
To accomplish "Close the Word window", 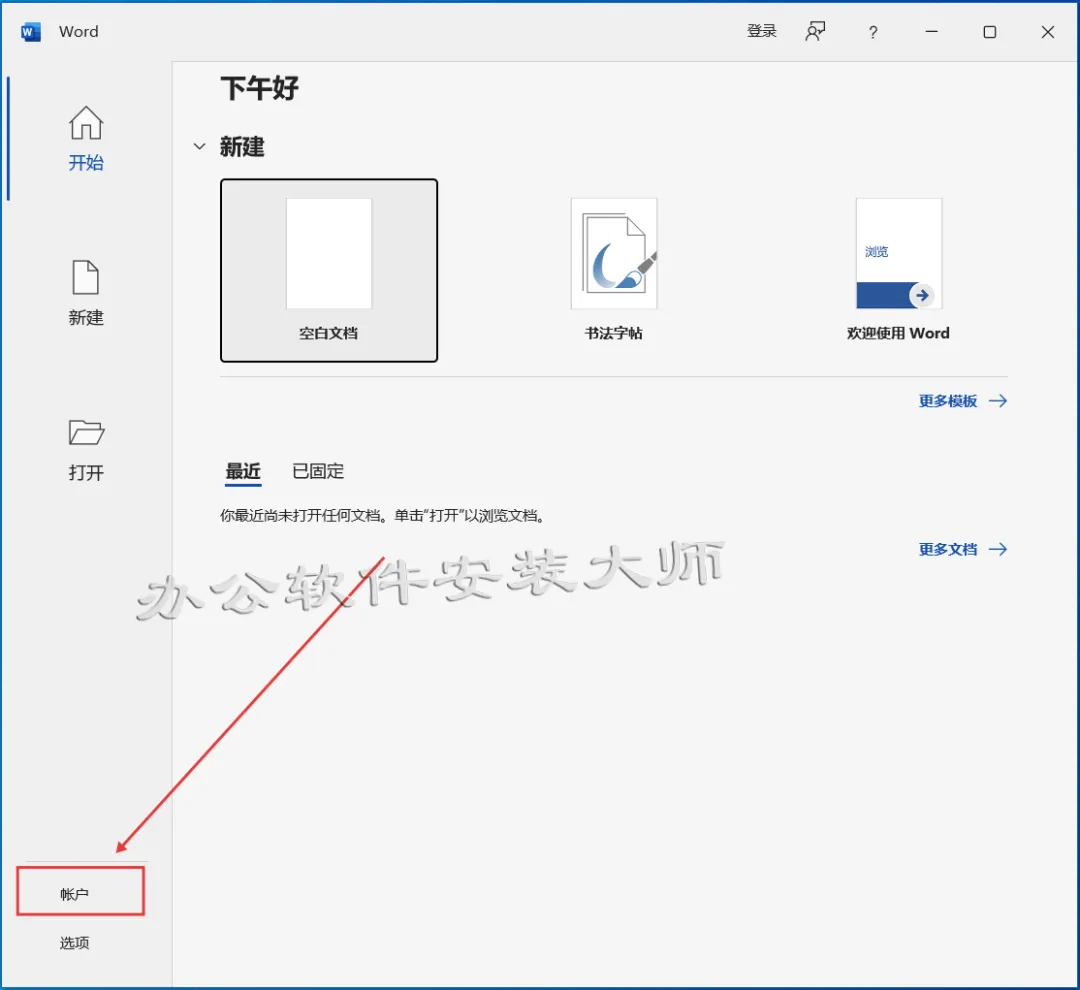I will pyautogui.click(x=1048, y=32).
